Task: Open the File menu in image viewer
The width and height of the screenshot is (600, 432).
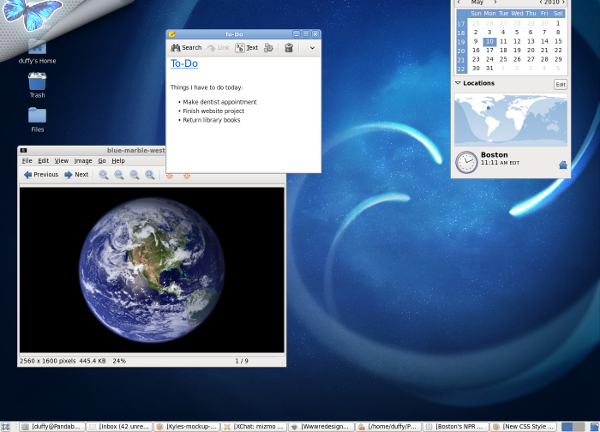Action: [x=27, y=161]
